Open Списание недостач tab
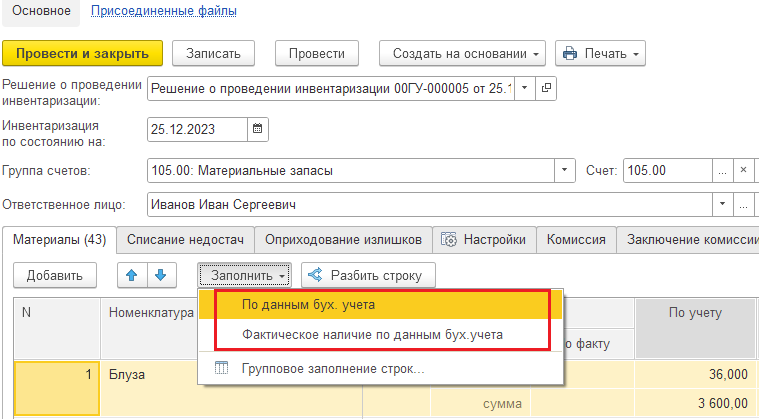This screenshot has height=419, width=759. point(185,239)
